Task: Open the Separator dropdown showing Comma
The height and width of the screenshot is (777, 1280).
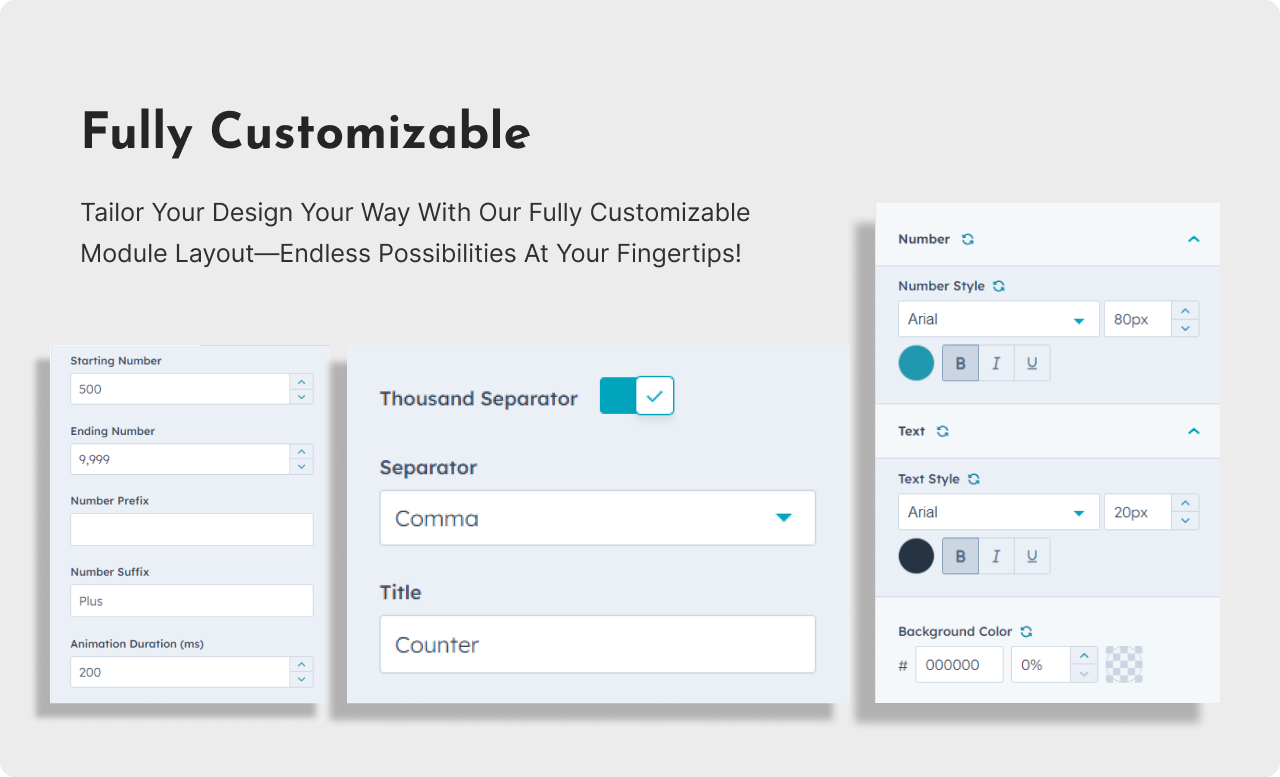Action: pos(597,518)
